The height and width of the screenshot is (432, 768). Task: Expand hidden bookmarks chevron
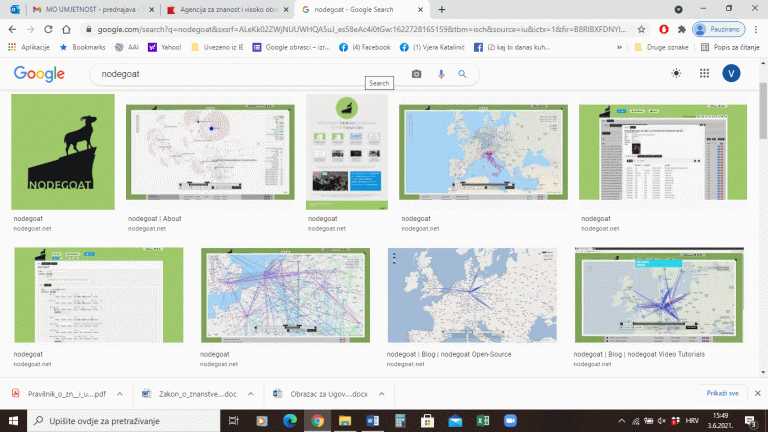tap(619, 48)
